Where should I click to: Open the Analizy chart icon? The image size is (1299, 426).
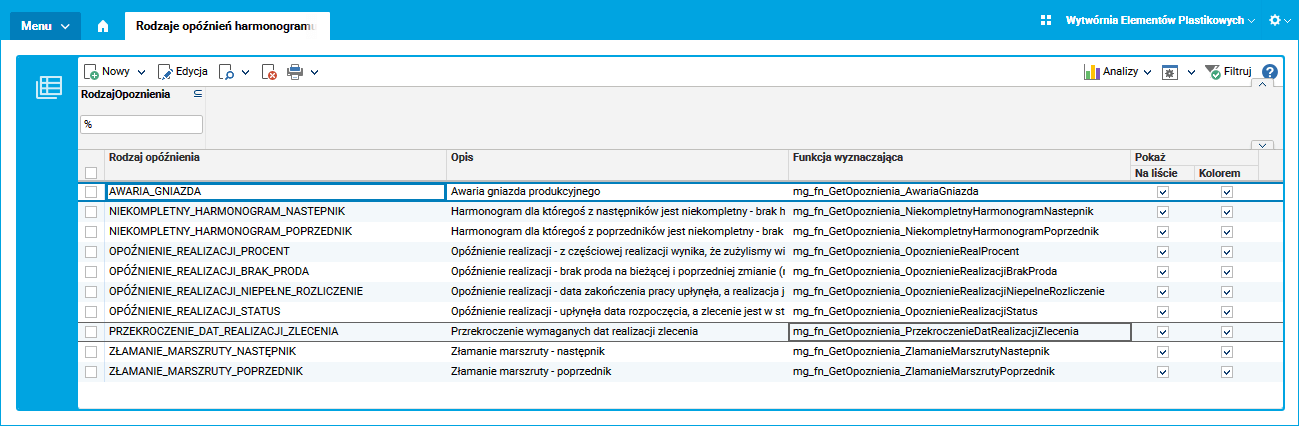[1092, 72]
